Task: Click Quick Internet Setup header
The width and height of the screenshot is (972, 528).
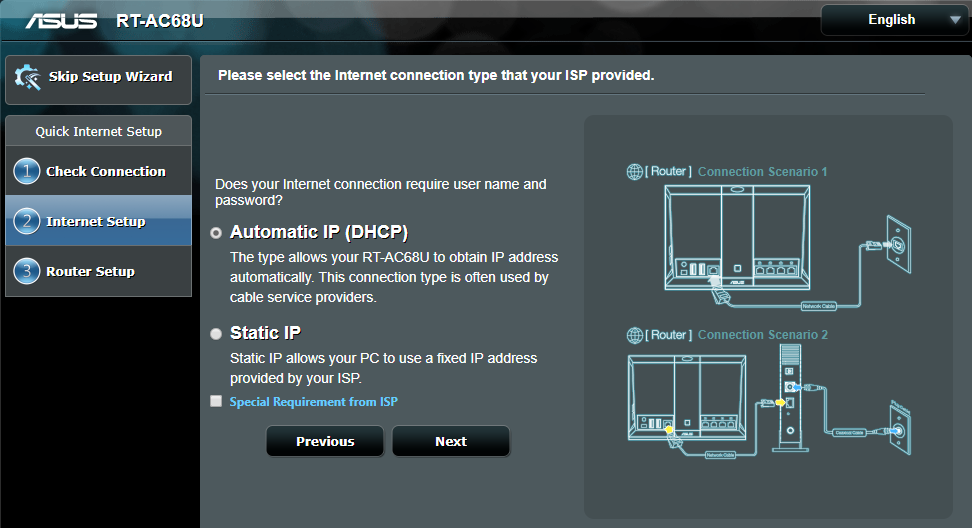Action: click(x=99, y=131)
